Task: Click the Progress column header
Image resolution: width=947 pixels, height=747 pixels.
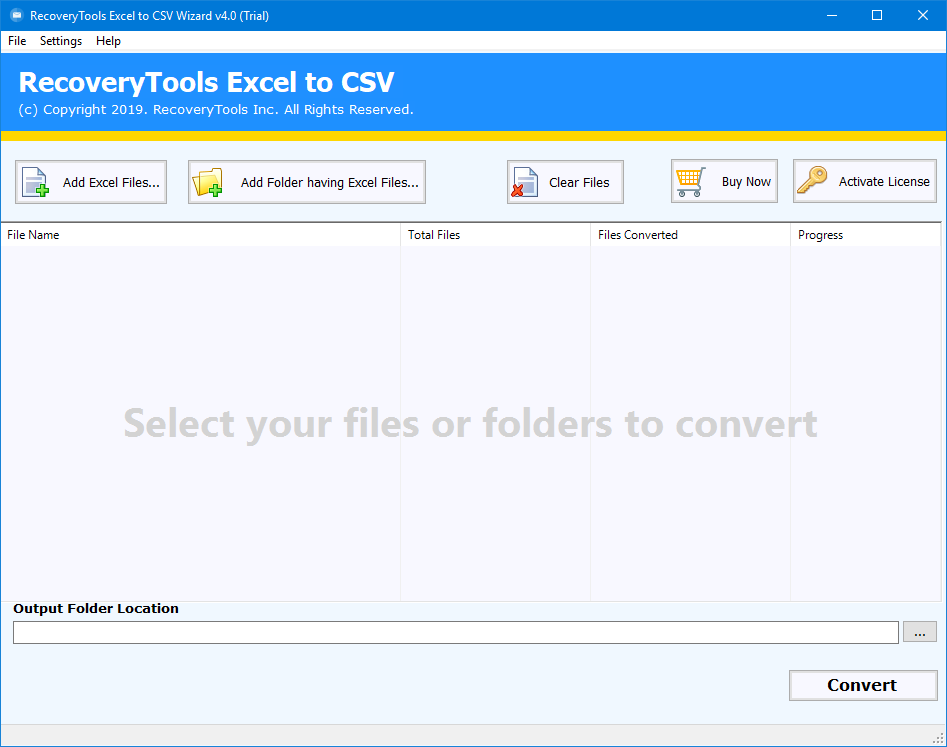Action: (865, 235)
